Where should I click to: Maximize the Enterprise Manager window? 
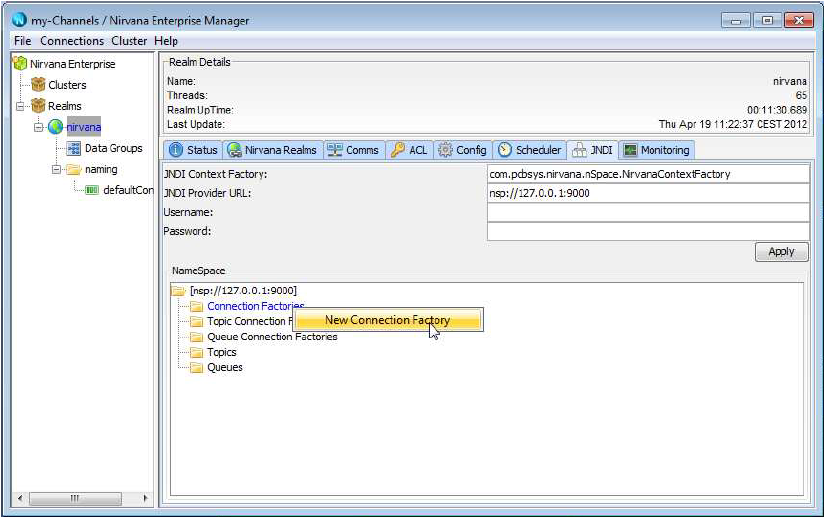(767, 20)
